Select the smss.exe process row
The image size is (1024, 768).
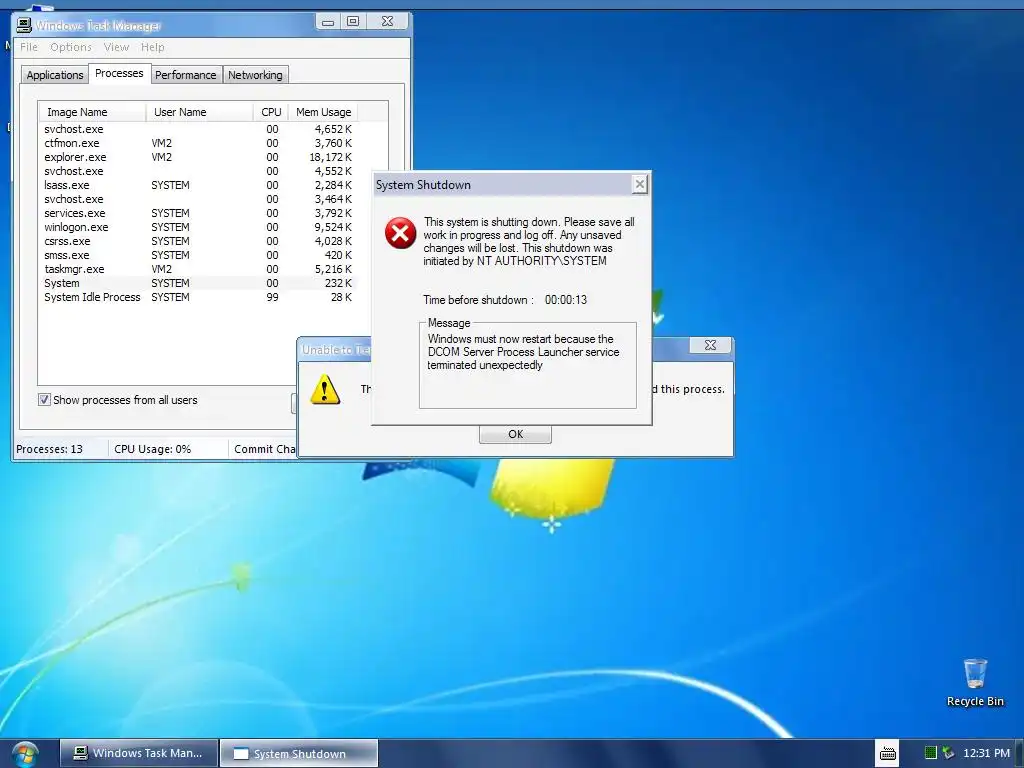pyautogui.click(x=198, y=255)
